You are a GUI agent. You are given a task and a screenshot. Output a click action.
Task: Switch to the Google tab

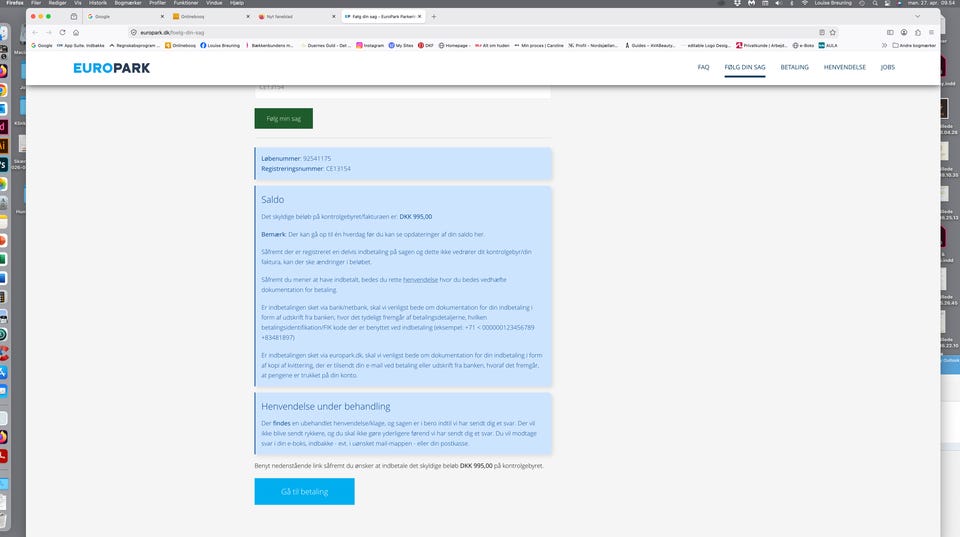[x=125, y=17]
